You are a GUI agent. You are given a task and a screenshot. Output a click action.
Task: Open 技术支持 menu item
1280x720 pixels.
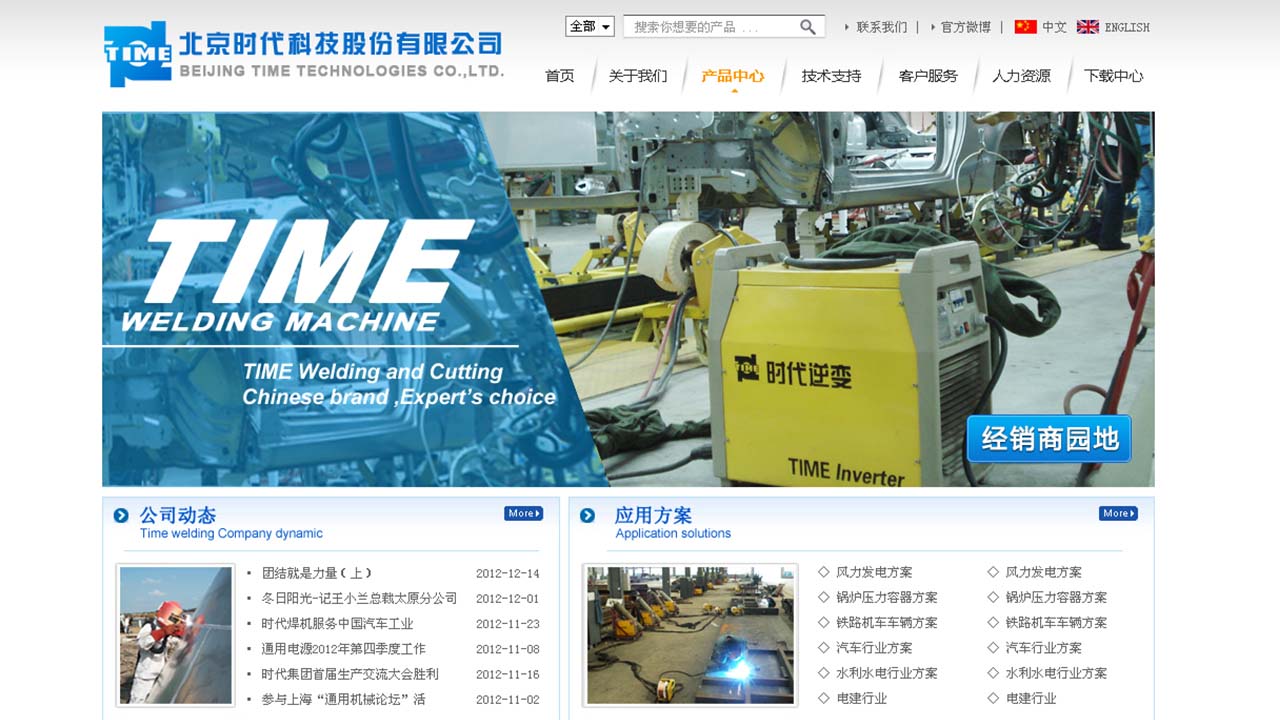pos(831,76)
